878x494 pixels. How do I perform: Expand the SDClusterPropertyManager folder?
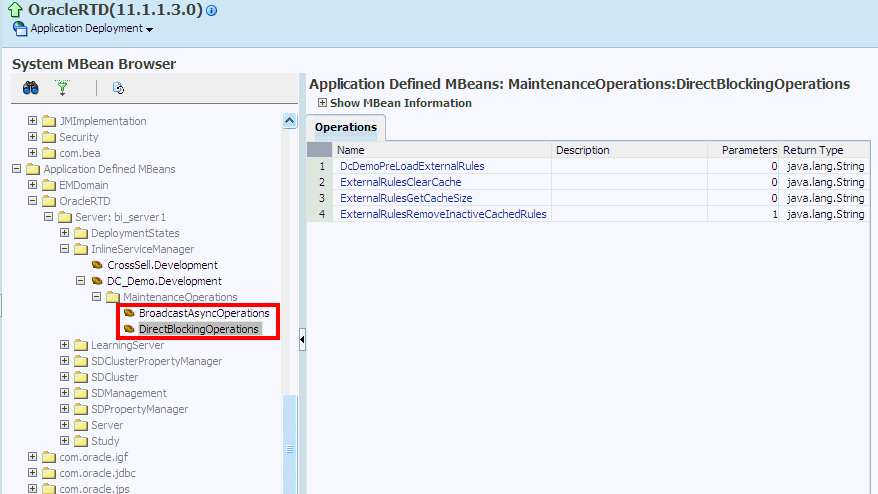64,361
